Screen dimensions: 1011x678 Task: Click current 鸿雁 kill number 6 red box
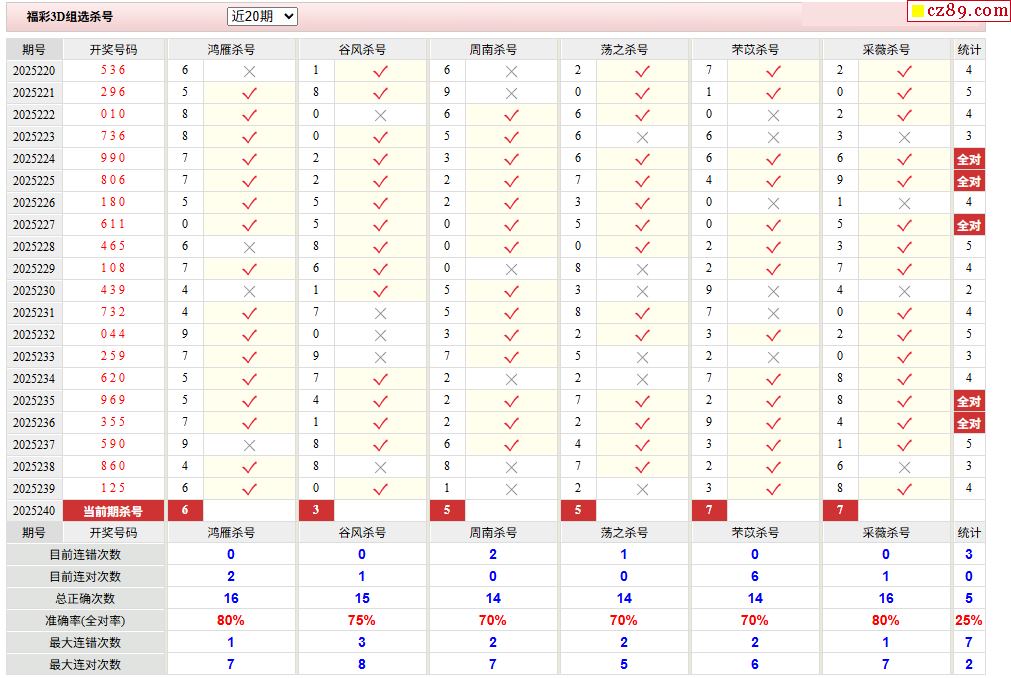click(x=185, y=510)
